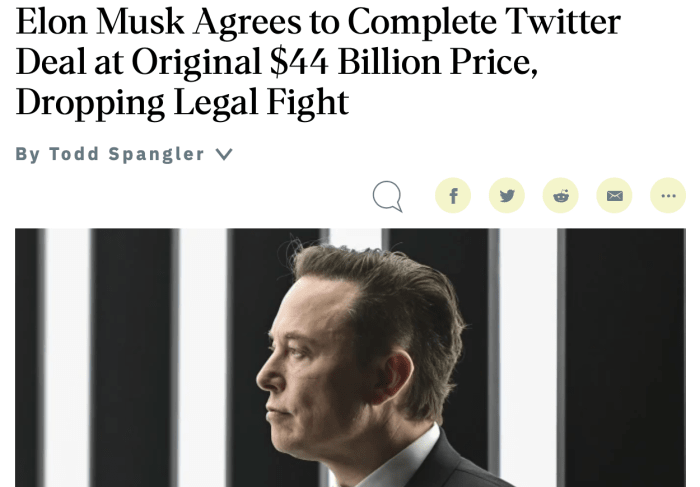Open more sharing options ellipsis button
The image size is (700, 487).
click(x=668, y=195)
